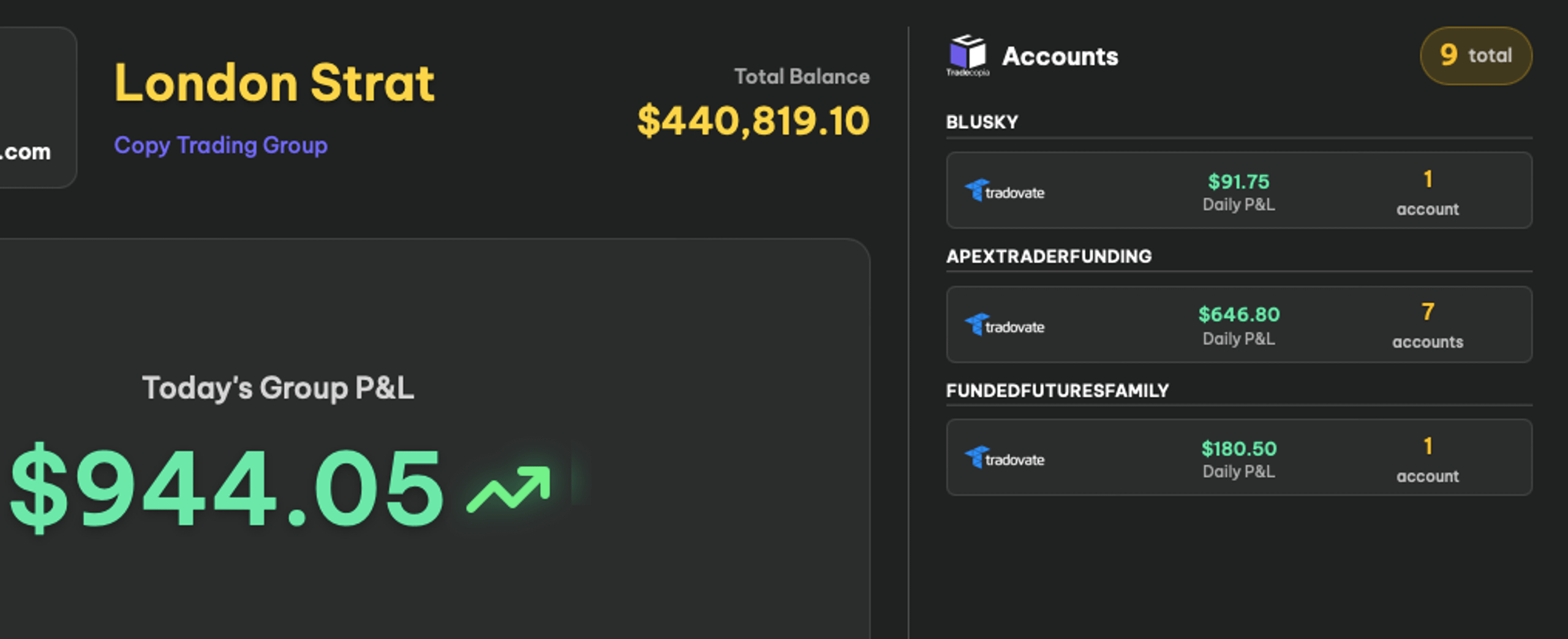Click the tradovate logo under APEXTRADERFUNDING

pyautogui.click(x=1005, y=325)
